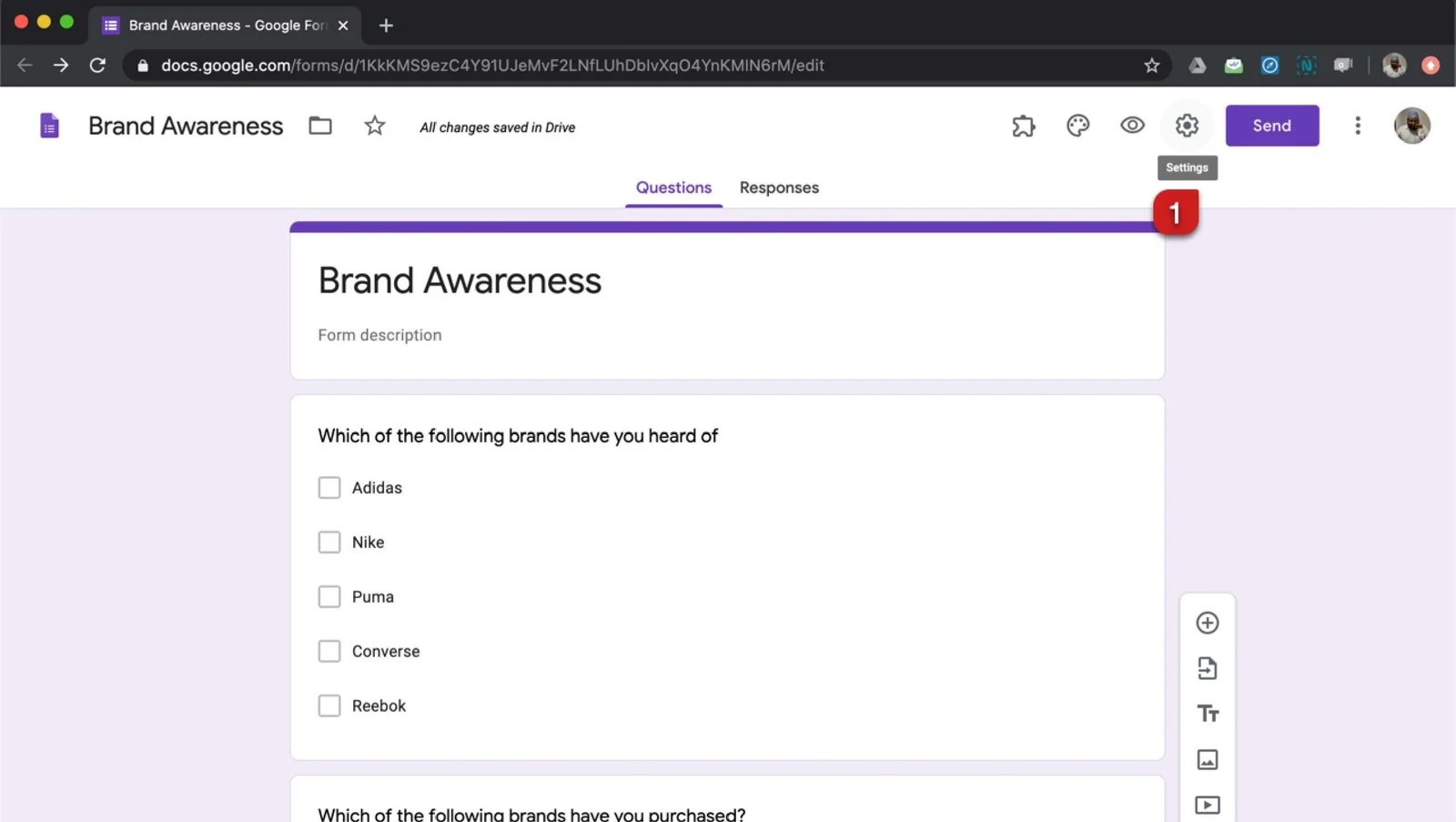Add a video to the form
1456x822 pixels.
(1207, 805)
